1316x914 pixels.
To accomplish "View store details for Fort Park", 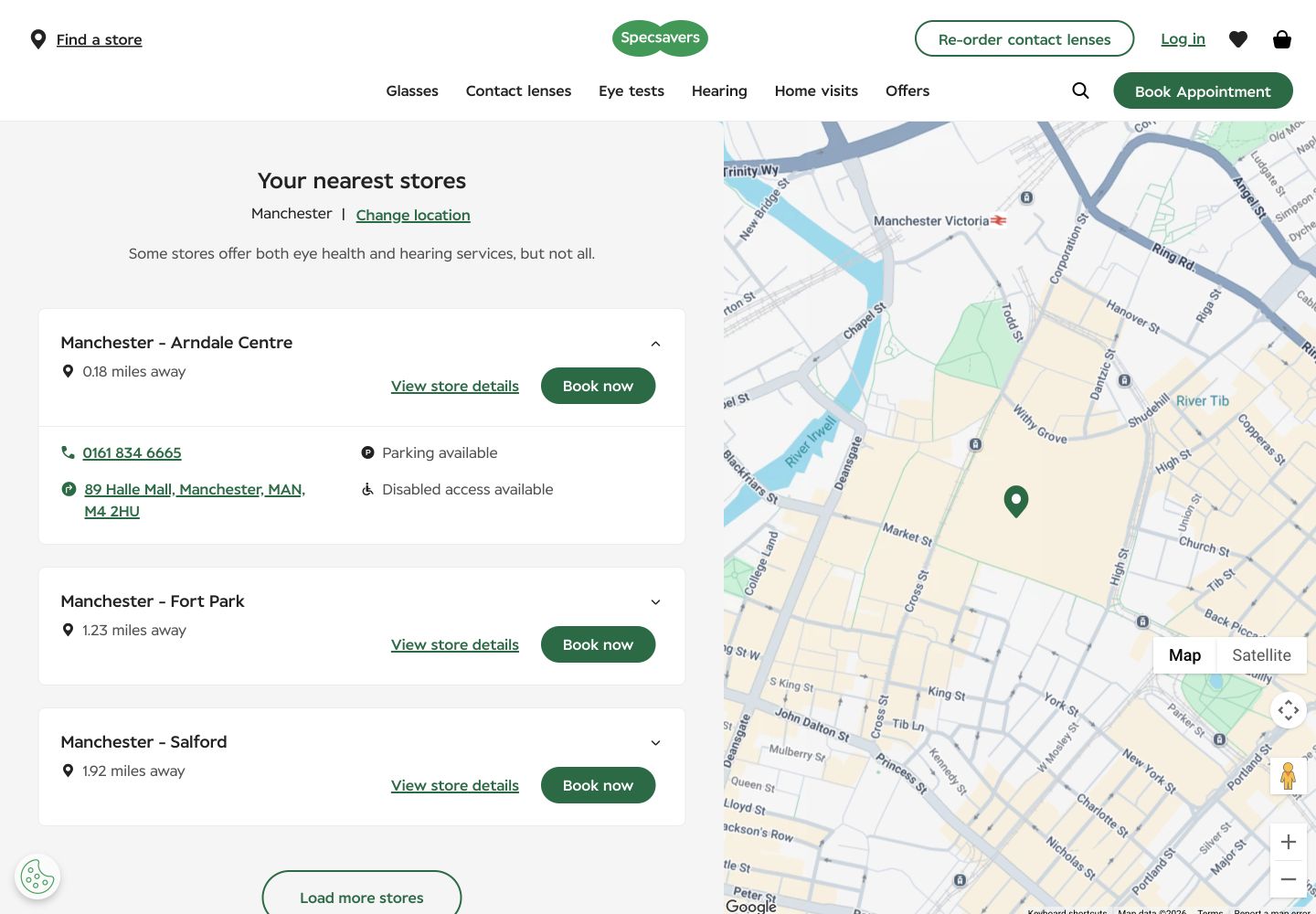I will (x=455, y=644).
